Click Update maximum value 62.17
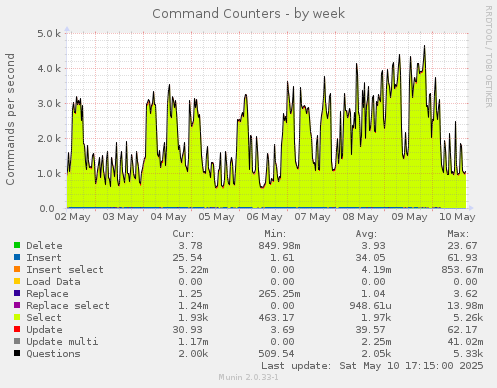Screen dimensions: 497x388 pyautogui.click(x=462, y=330)
